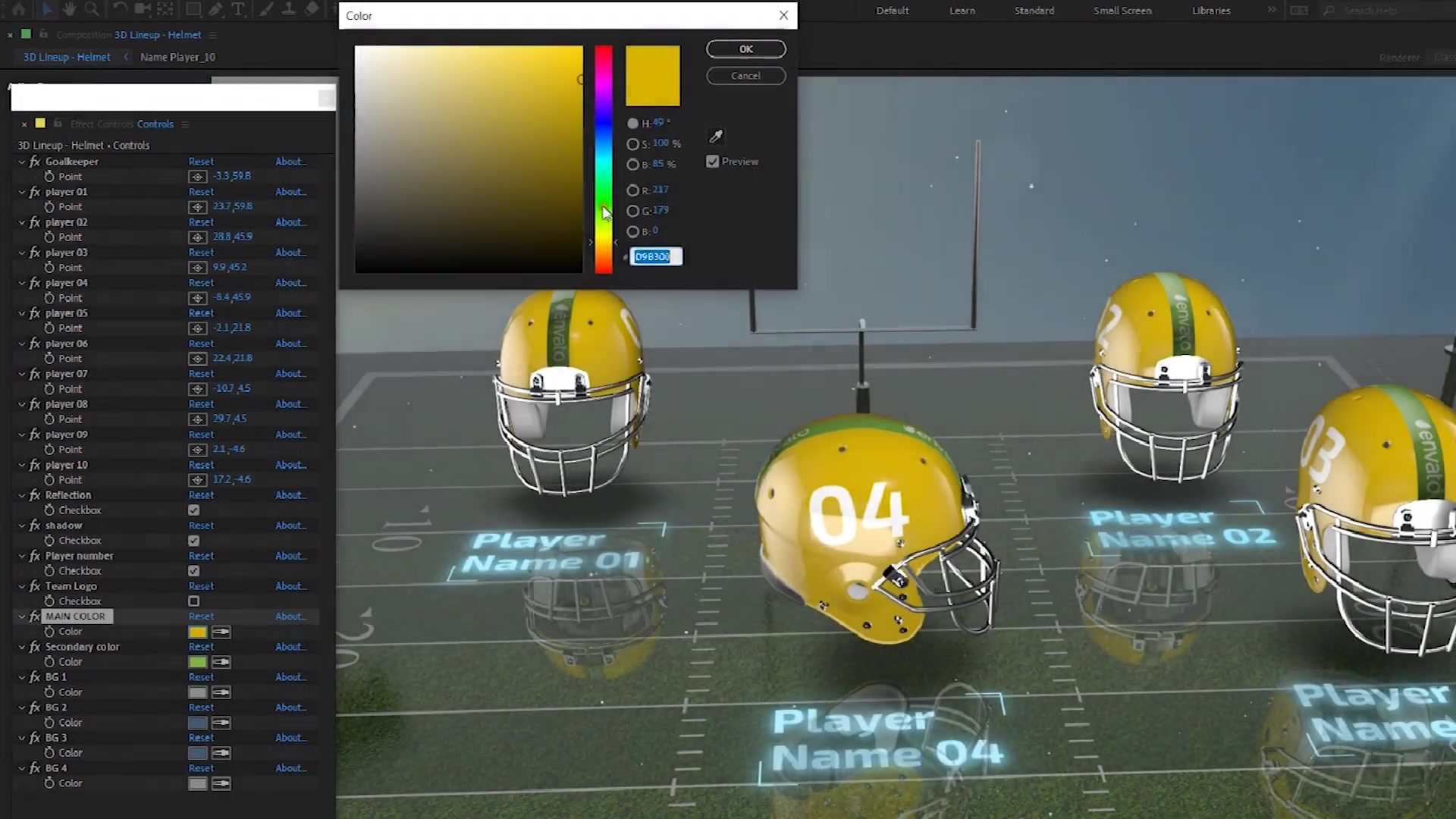Toggle the Reflection checkbox
The image size is (1456, 819).
194,510
